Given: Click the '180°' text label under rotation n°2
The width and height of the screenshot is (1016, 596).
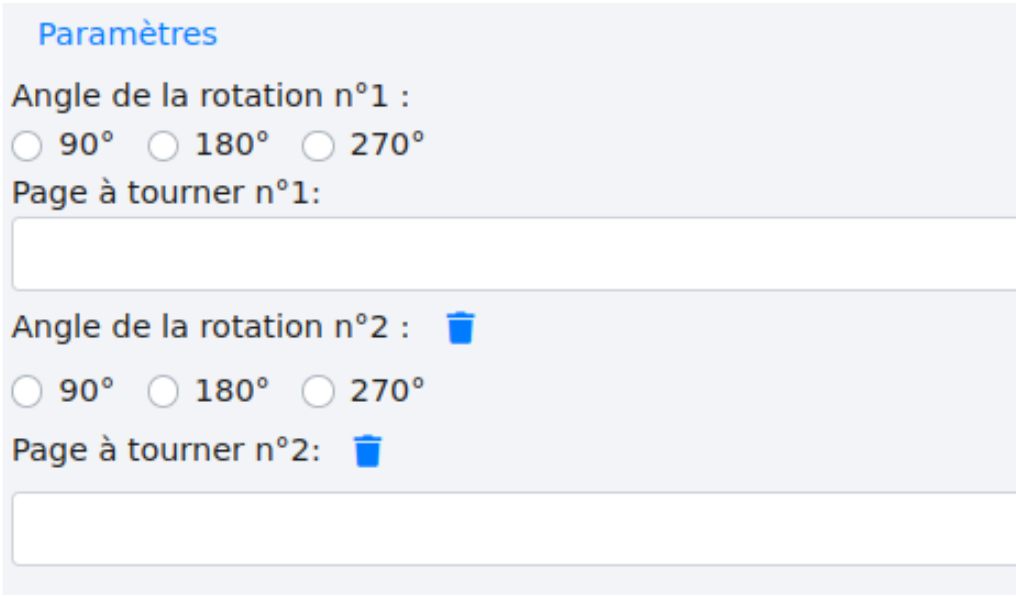Looking at the screenshot, I should pyautogui.click(x=232, y=391).
